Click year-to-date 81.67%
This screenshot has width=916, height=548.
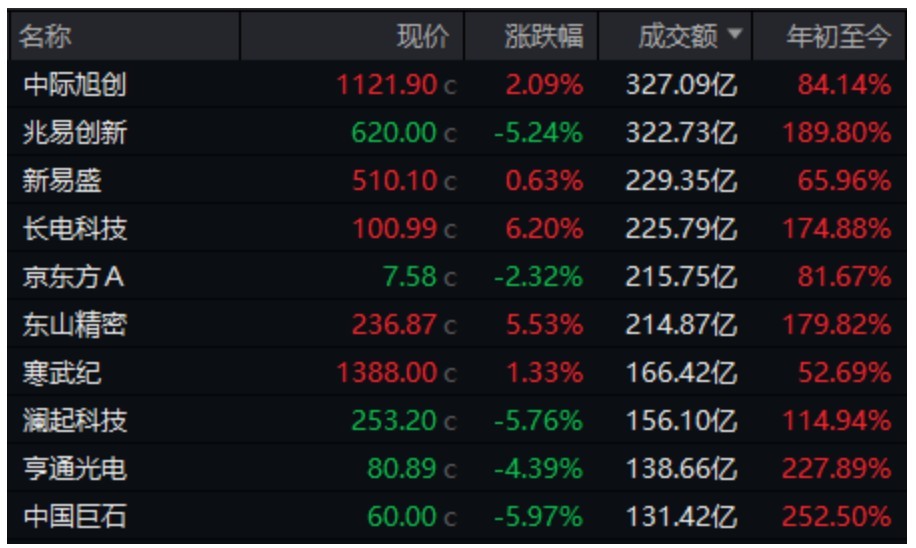coord(845,276)
